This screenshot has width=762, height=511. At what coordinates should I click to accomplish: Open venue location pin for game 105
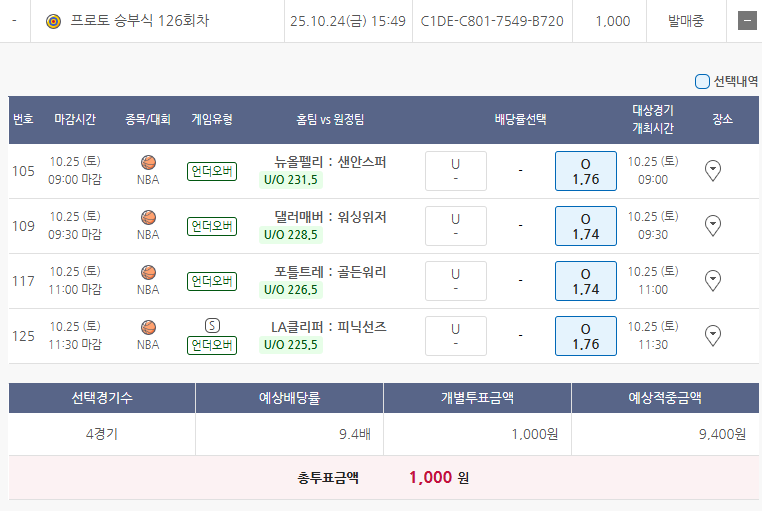point(713,171)
